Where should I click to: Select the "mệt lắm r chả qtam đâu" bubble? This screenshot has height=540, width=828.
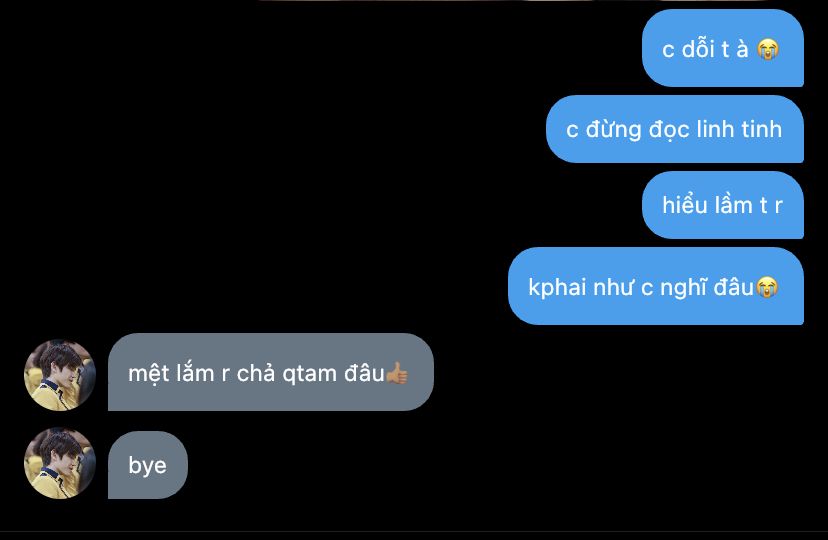click(x=271, y=372)
